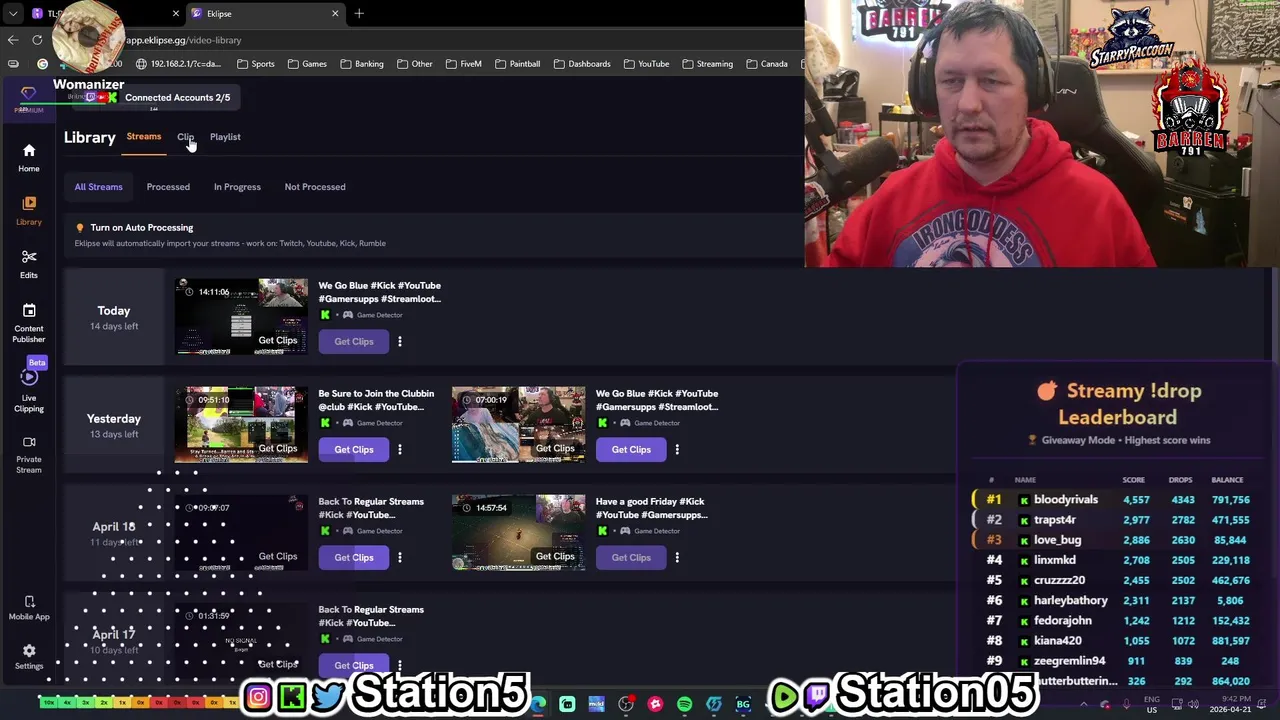Click Get Clips for April 18 Back To Regular Streams

[354, 558]
